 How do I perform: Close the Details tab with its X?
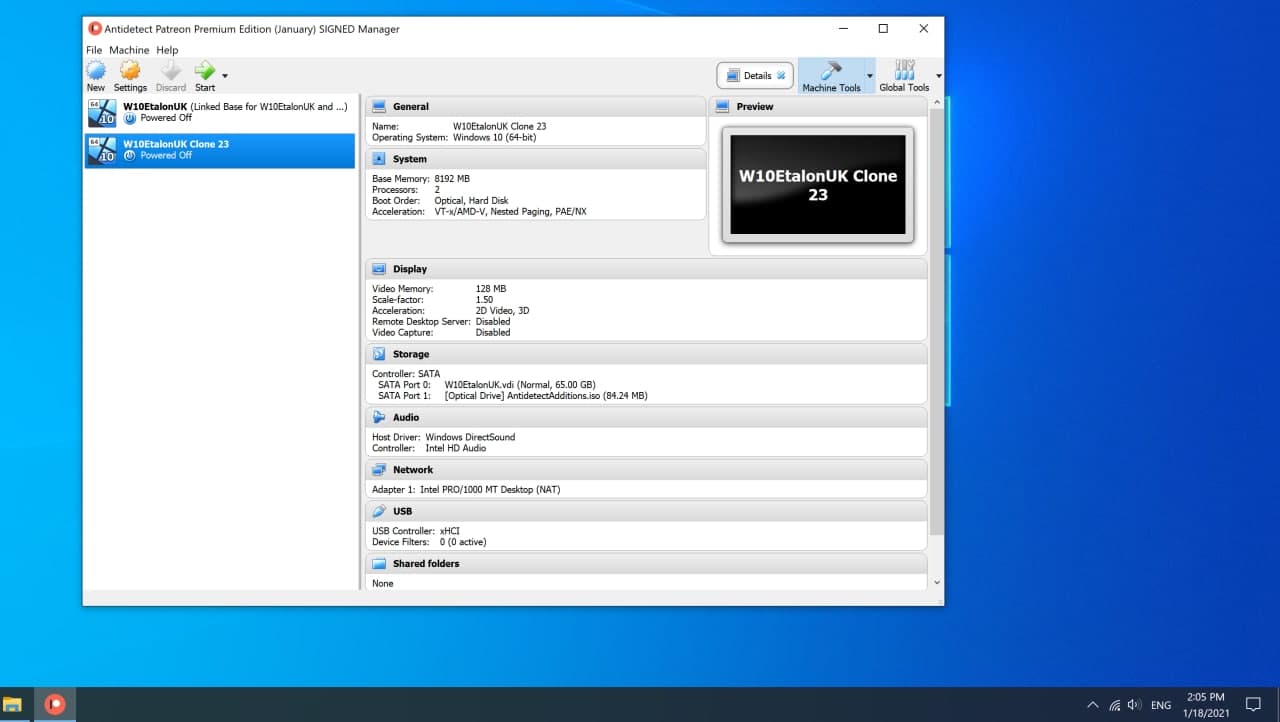(x=781, y=76)
